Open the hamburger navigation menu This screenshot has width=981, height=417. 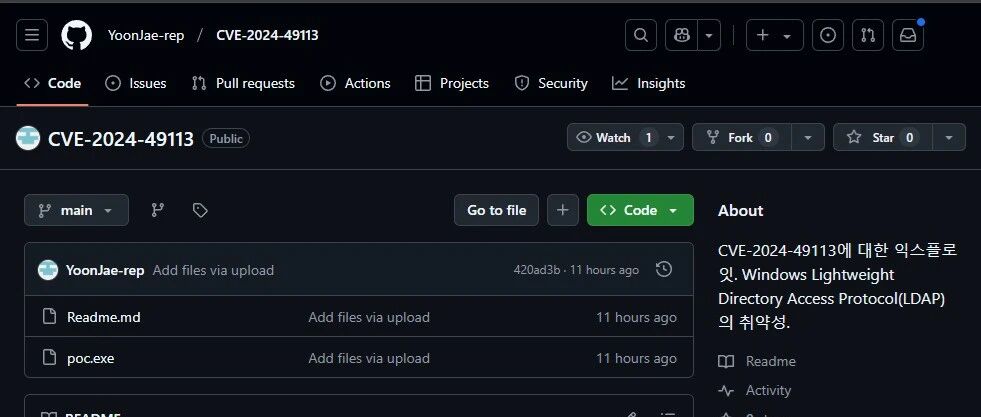tap(32, 35)
